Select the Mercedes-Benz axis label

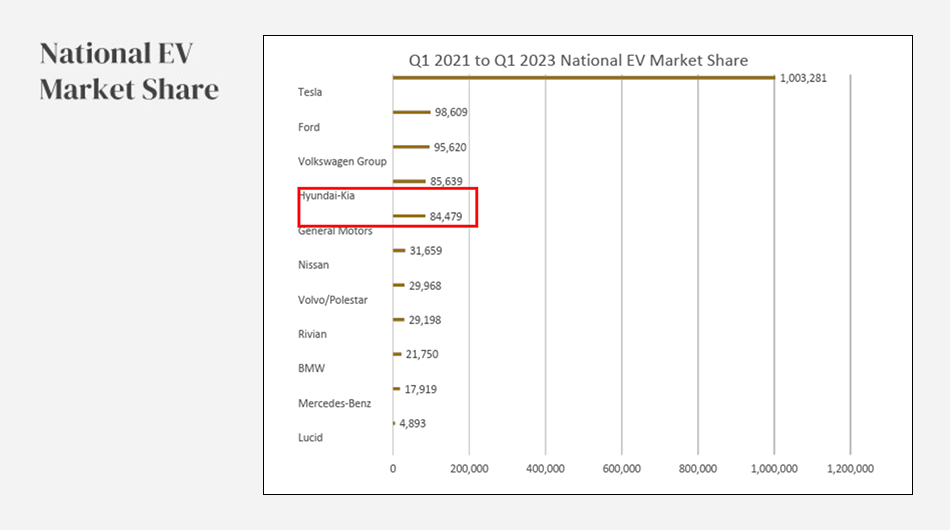point(334,403)
